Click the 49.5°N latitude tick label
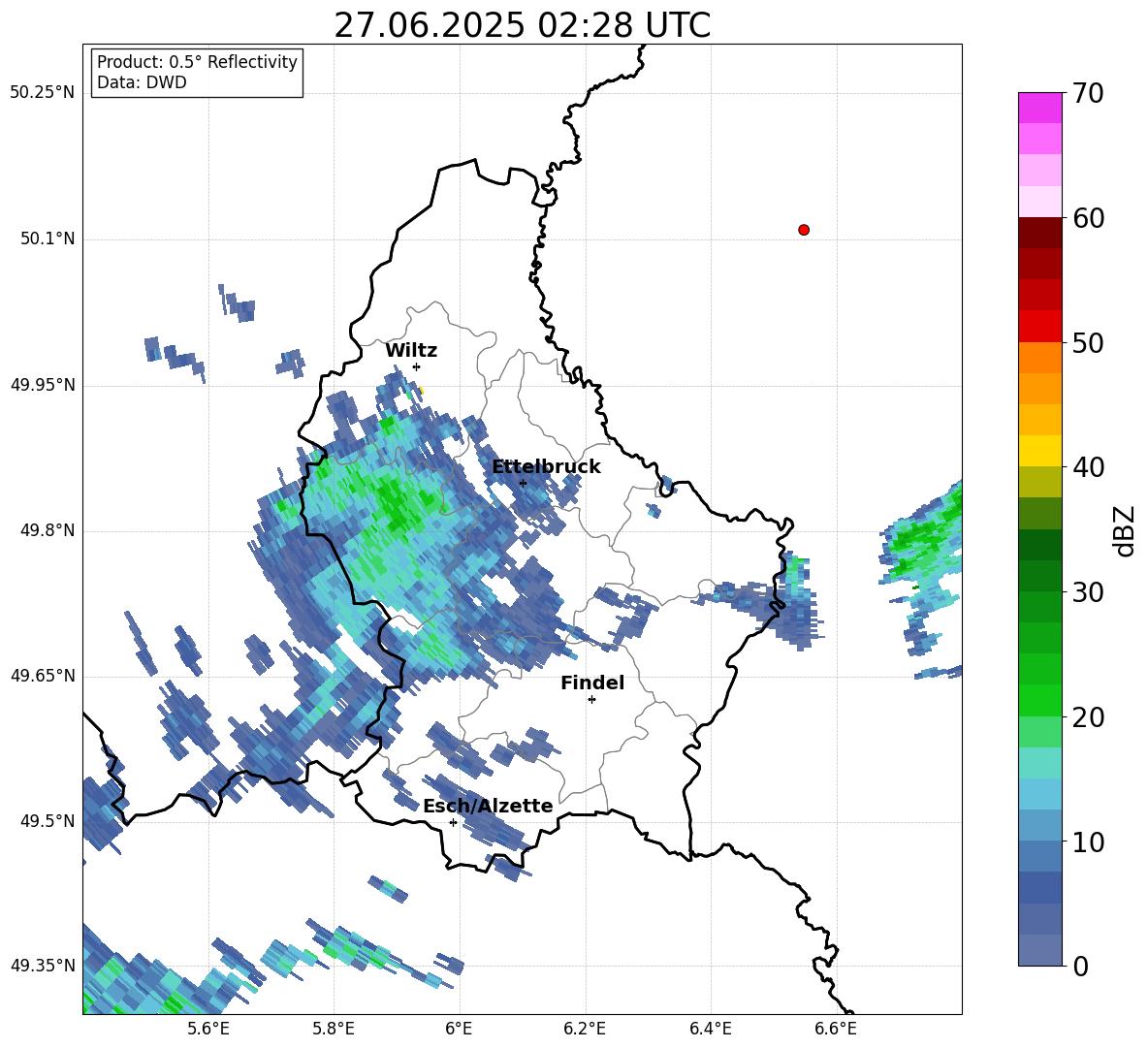The image size is (1148, 1048). click(48, 820)
